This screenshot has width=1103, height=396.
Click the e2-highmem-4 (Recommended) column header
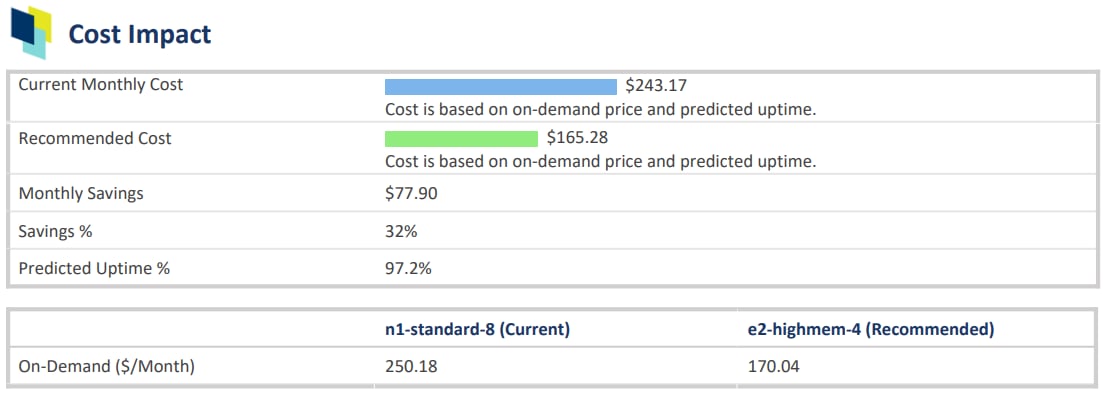871,330
